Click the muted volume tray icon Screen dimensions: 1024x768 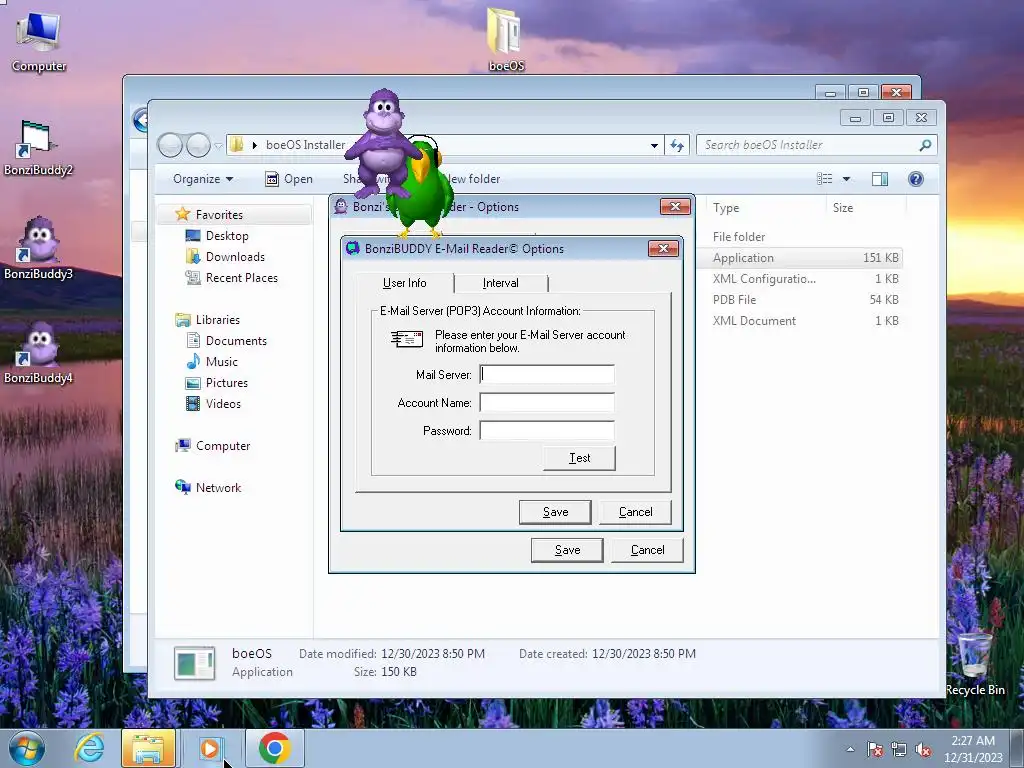click(x=923, y=749)
